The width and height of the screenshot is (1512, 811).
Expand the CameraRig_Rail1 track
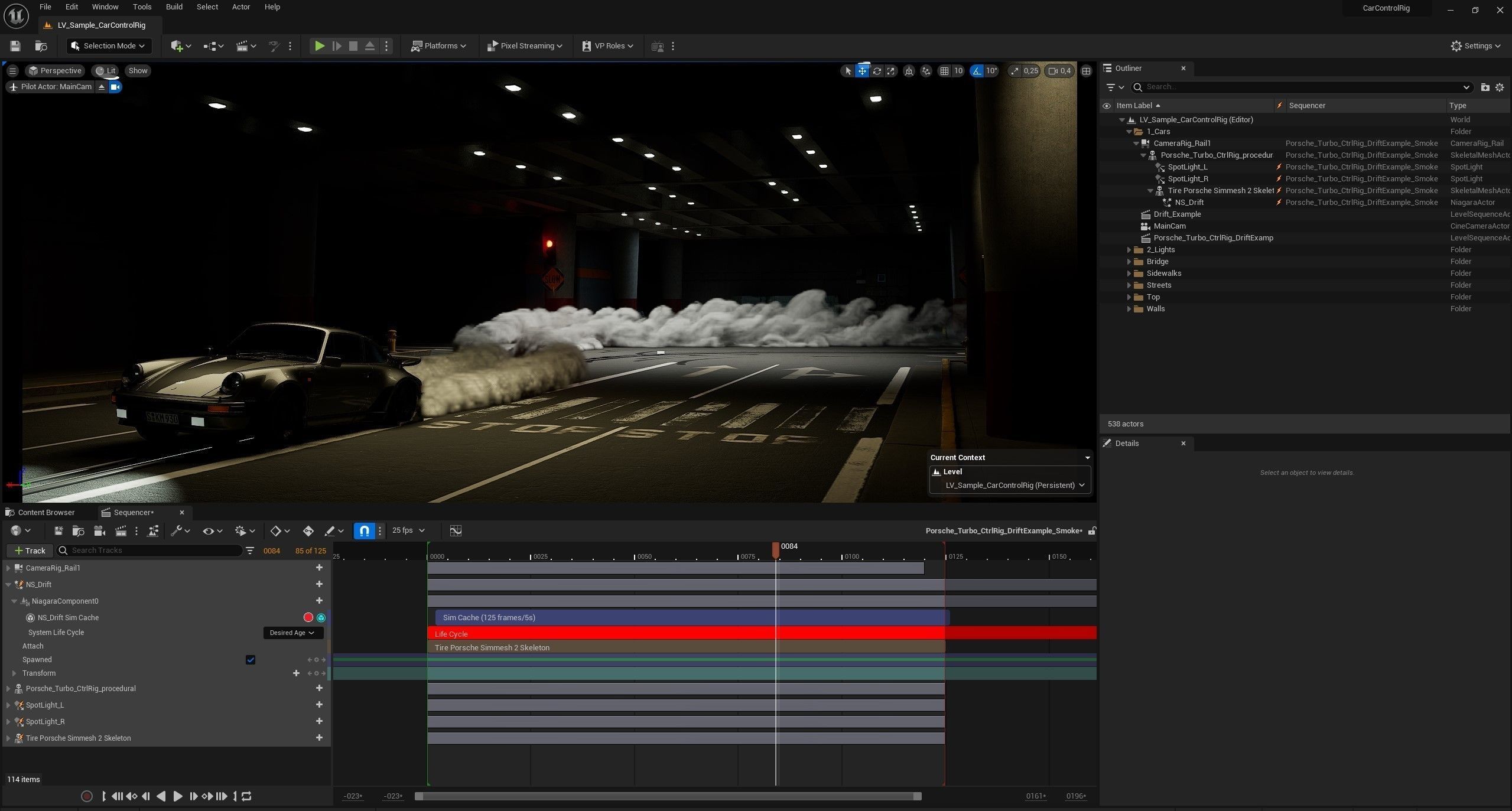(8, 568)
